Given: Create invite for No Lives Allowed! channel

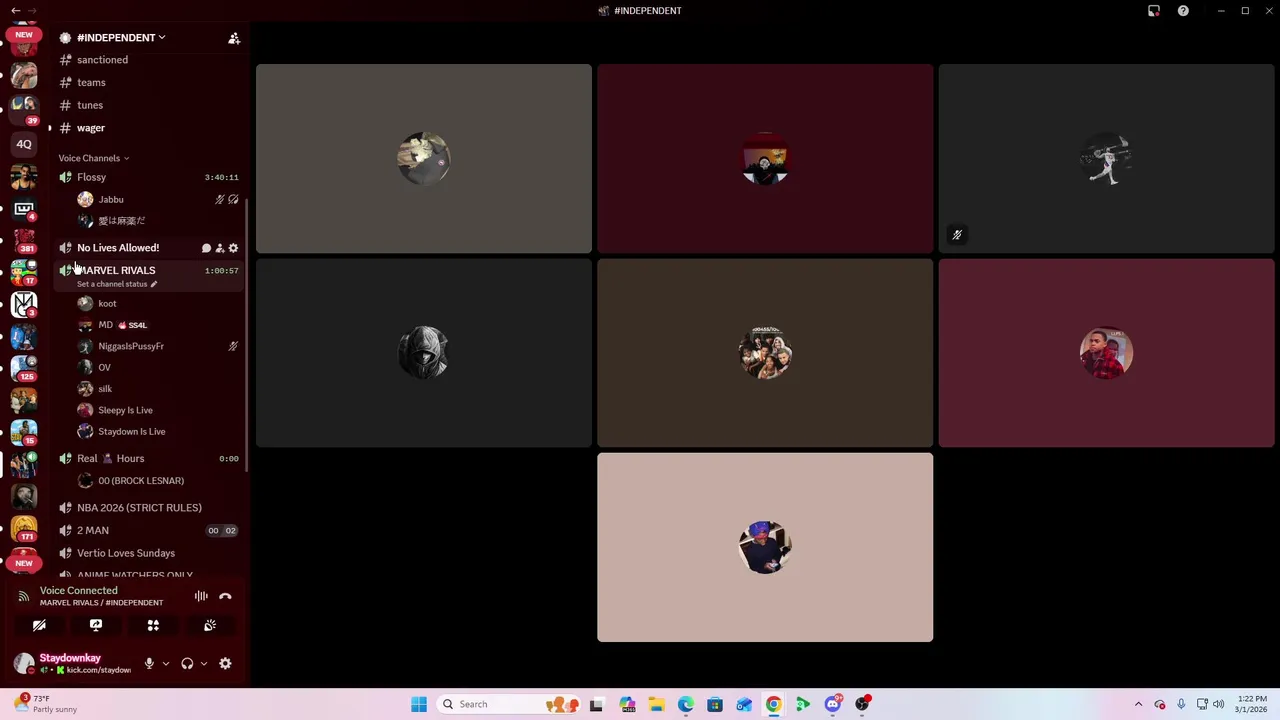Looking at the screenshot, I should click(x=220, y=248).
